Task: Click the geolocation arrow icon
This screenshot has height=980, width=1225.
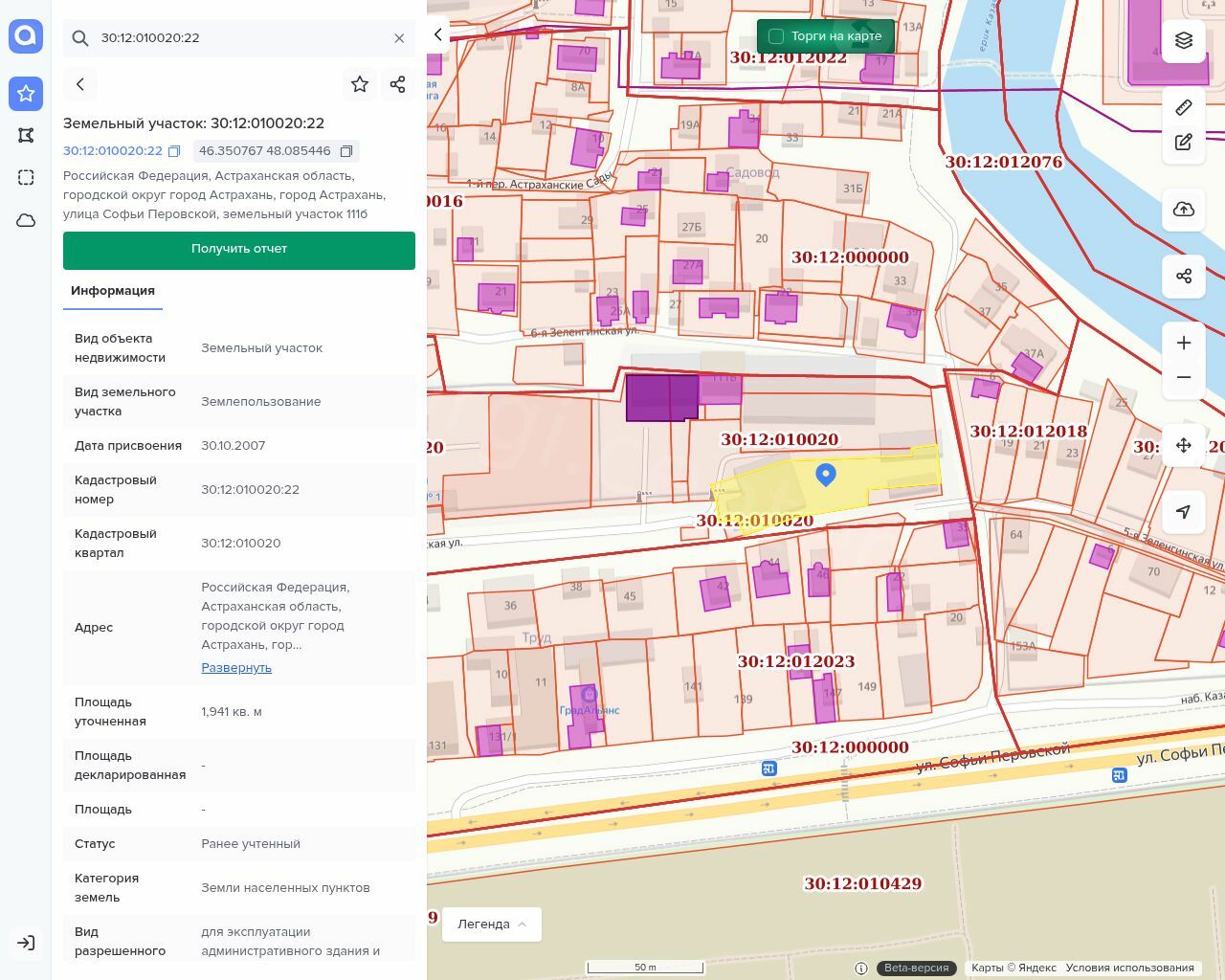Action: click(x=1184, y=512)
